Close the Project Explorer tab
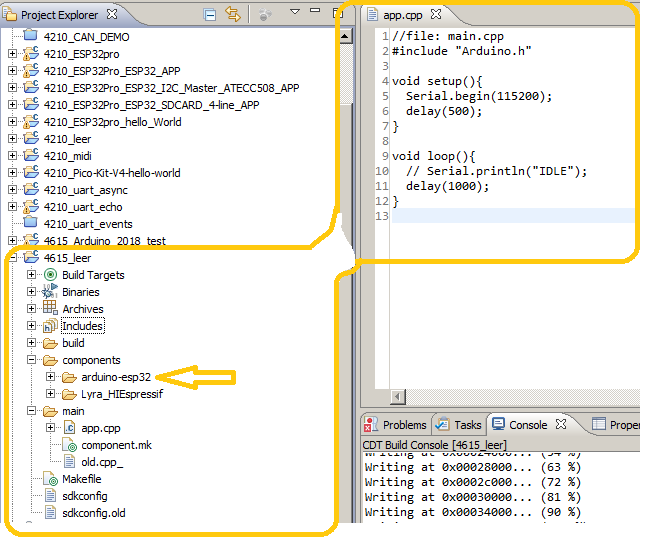Viewport: 651px width, 552px height. tap(112, 15)
